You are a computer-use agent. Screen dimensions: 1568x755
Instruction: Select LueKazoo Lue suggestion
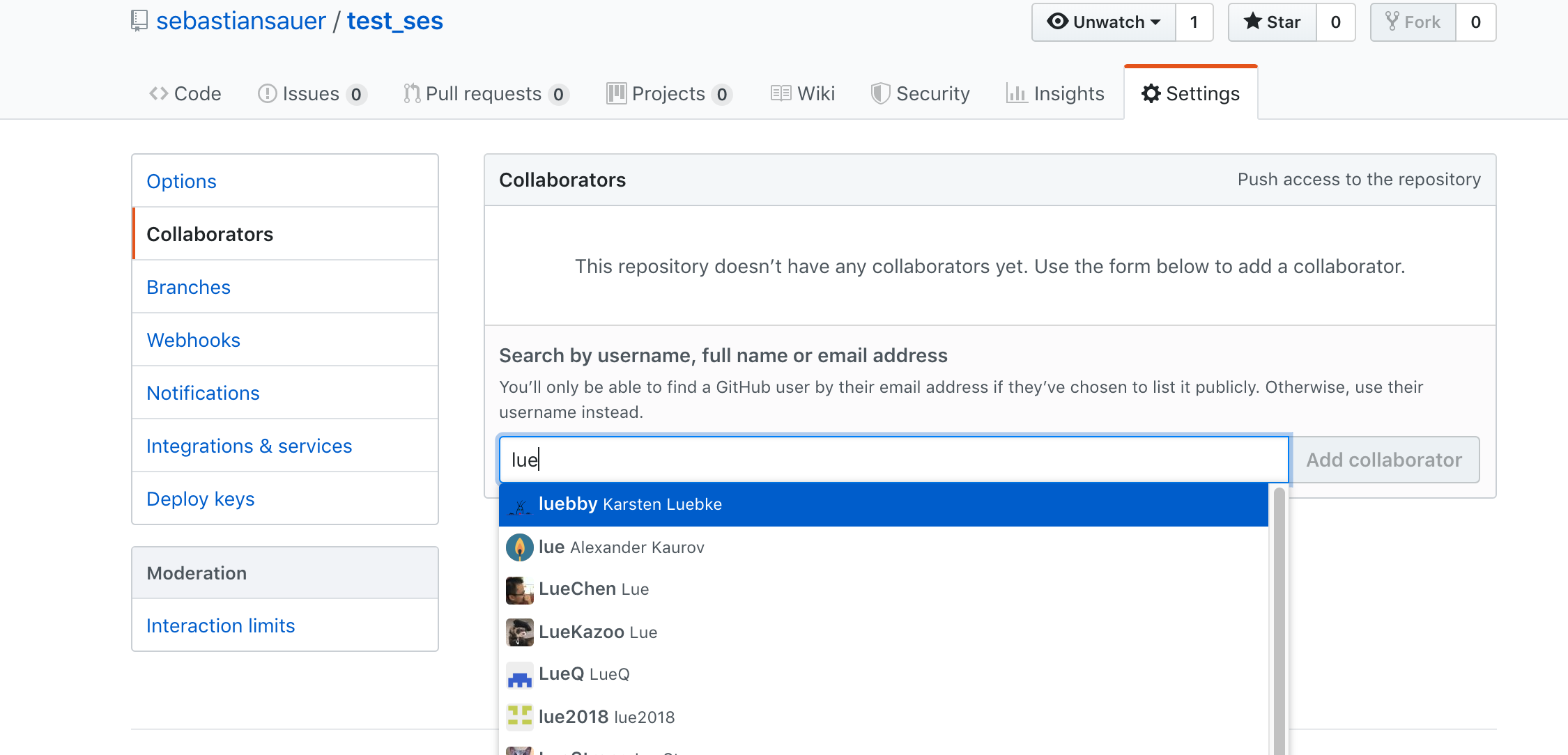[884, 632]
